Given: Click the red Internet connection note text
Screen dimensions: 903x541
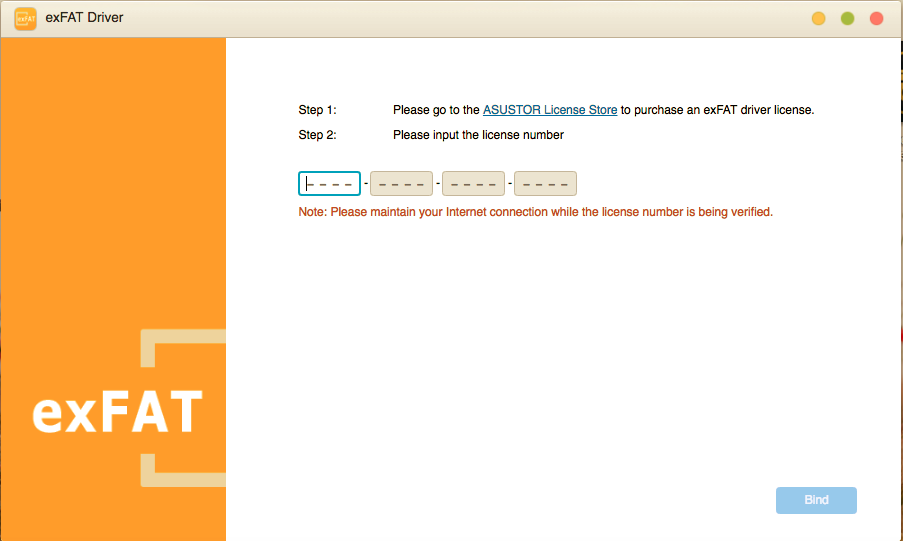Looking at the screenshot, I should [x=536, y=212].
